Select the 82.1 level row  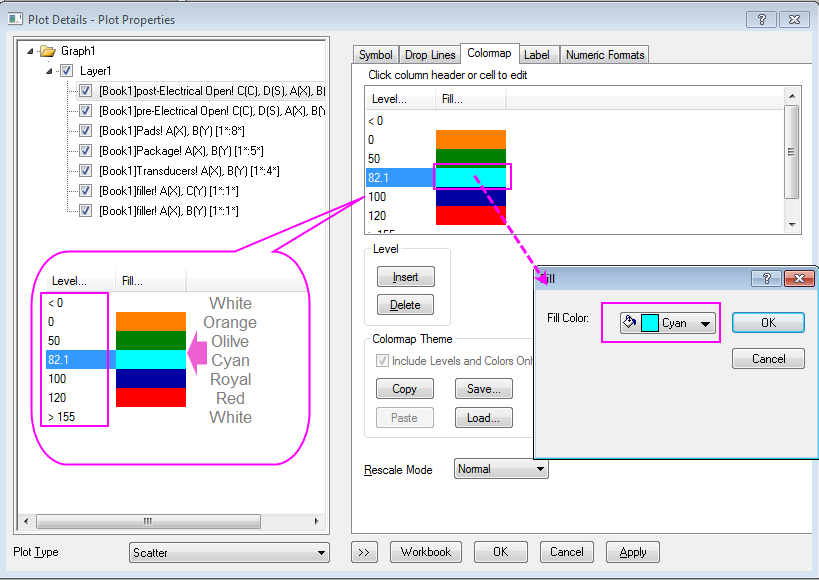tap(400, 177)
